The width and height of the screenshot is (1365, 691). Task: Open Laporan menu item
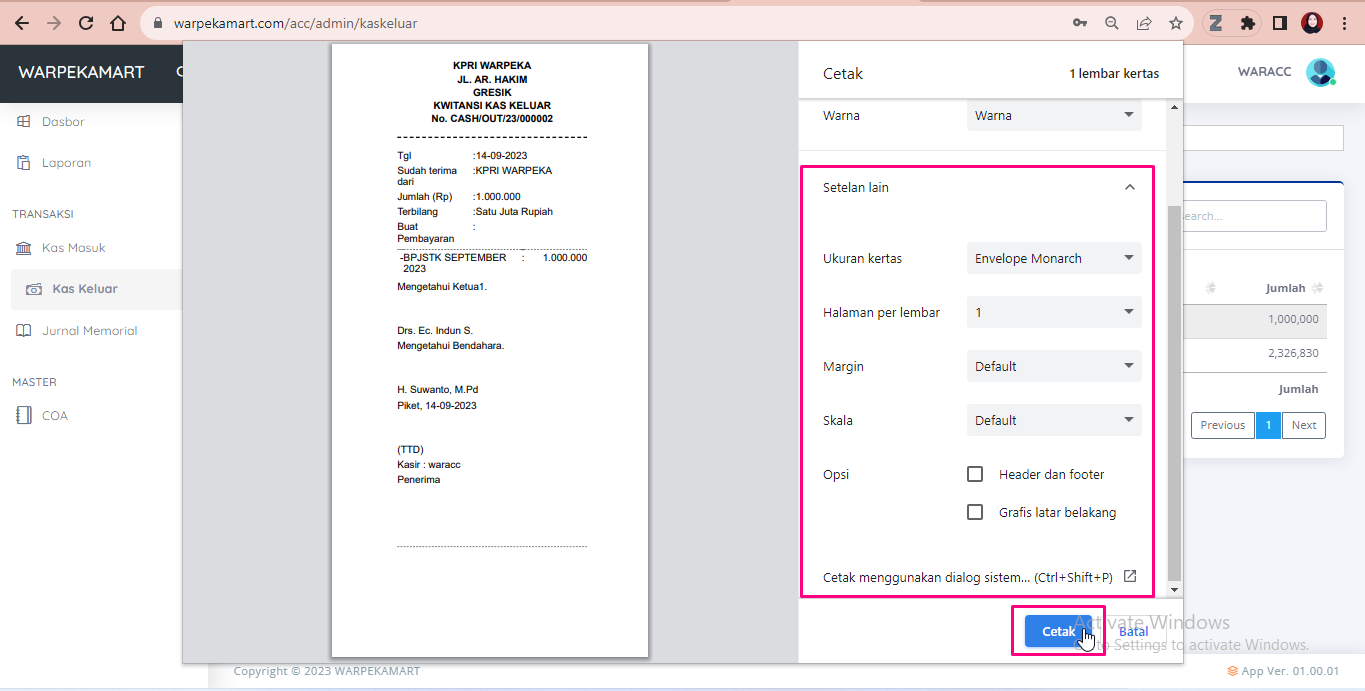66,163
